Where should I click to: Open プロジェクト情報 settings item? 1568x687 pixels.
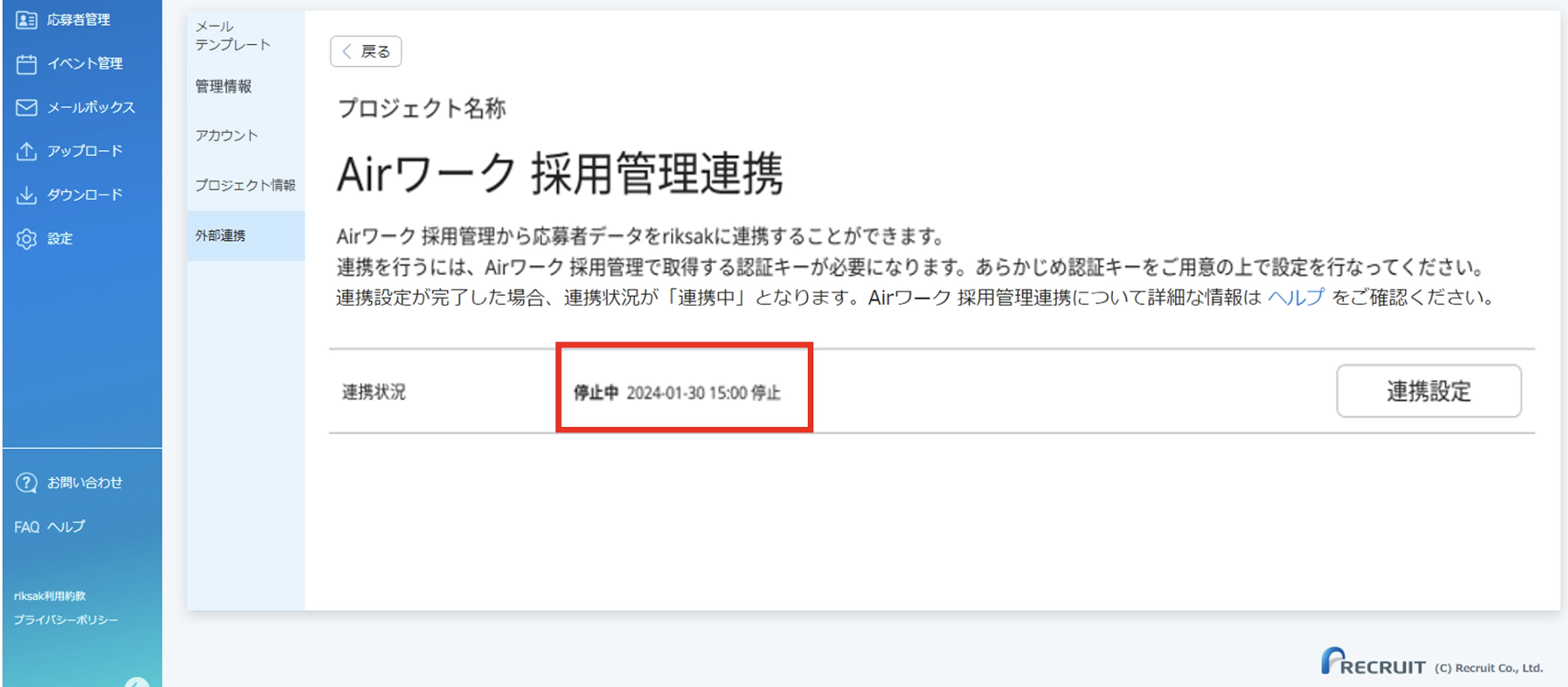245,185
